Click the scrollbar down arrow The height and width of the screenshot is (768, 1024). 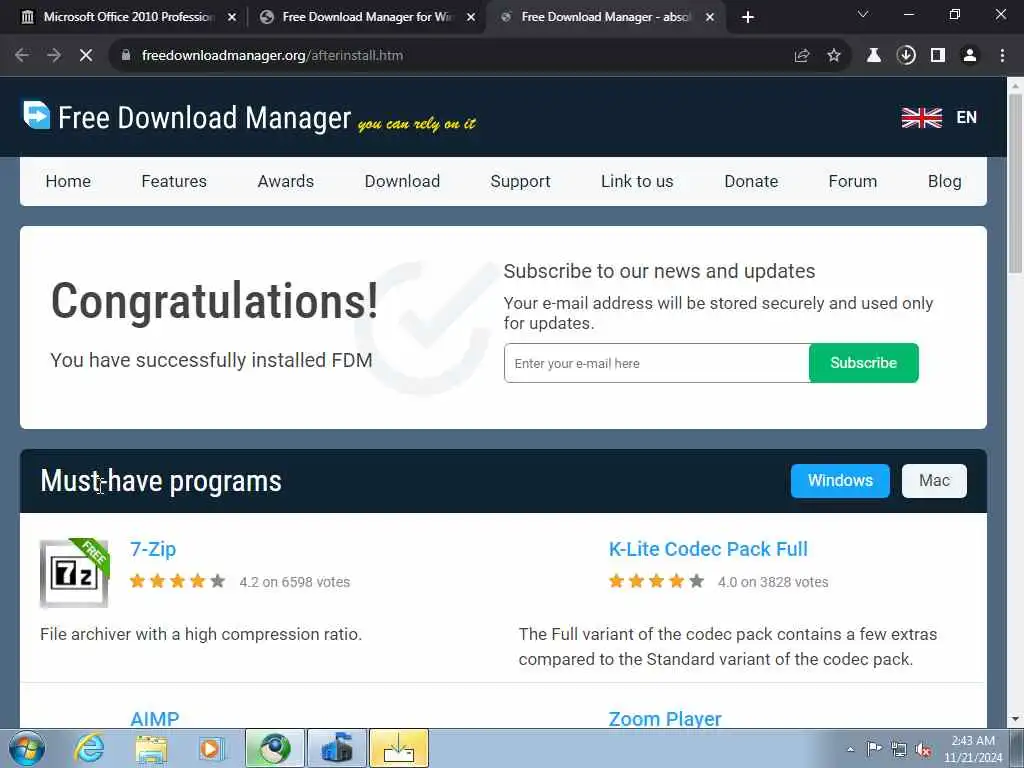(x=1015, y=720)
